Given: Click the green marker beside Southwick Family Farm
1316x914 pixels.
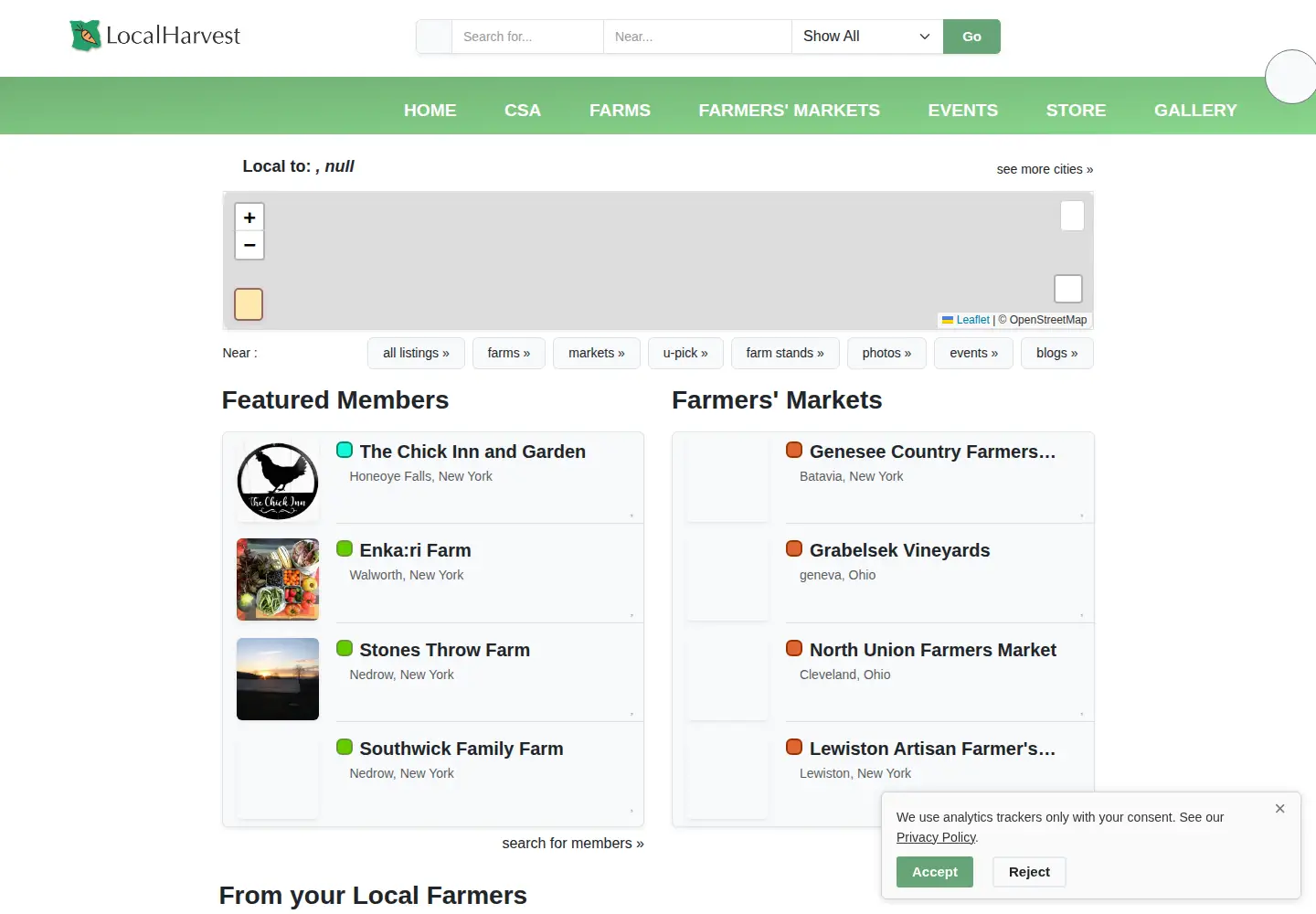Looking at the screenshot, I should [345, 747].
